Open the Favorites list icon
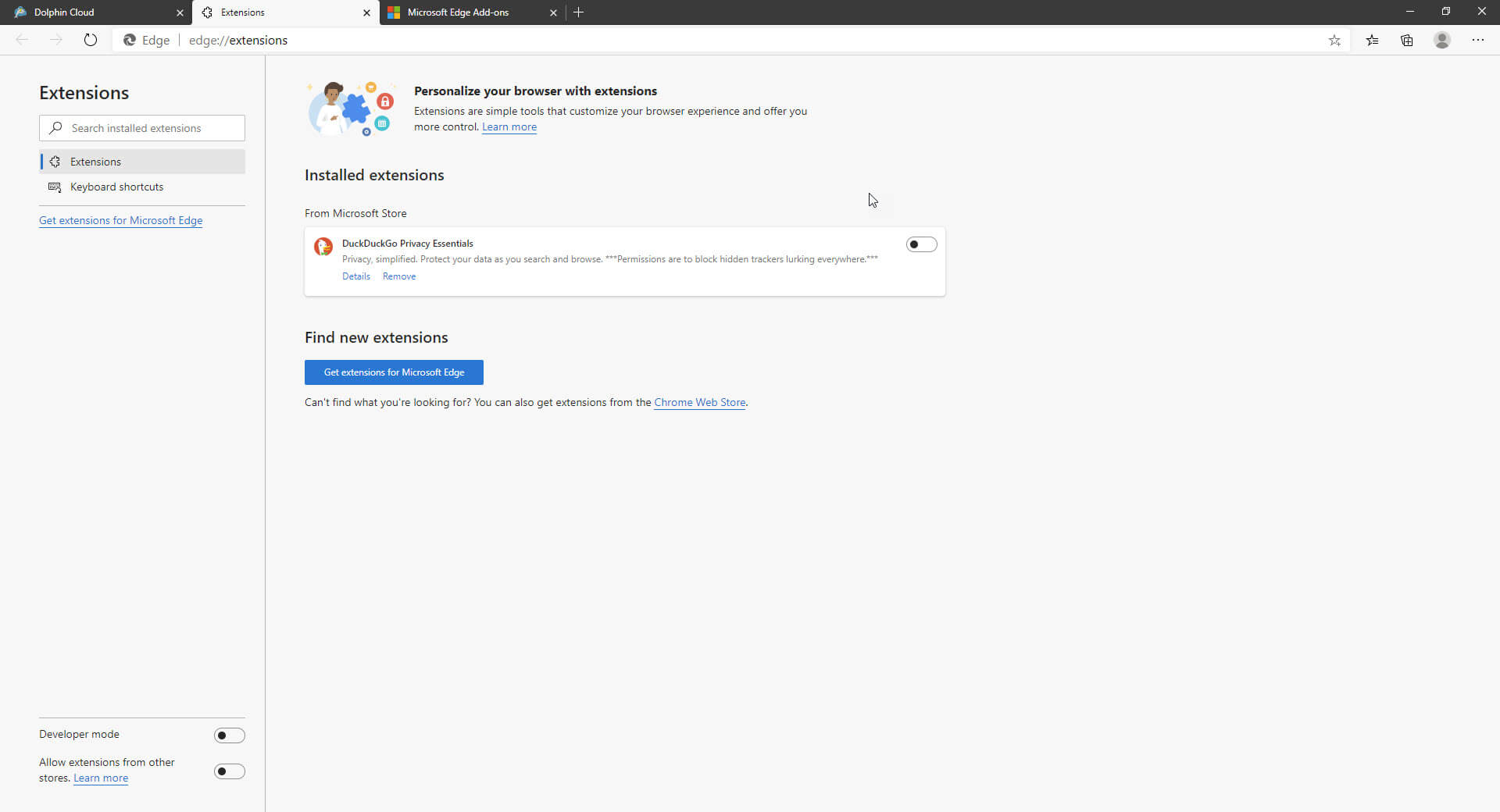 click(x=1372, y=41)
